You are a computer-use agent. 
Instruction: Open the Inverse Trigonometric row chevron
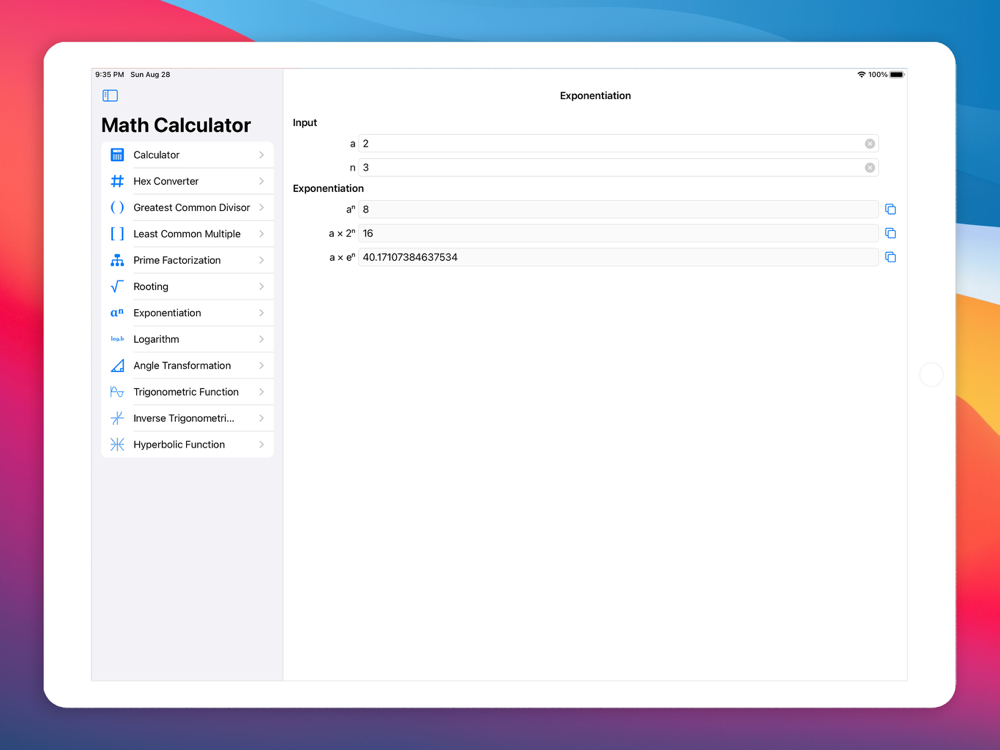point(261,418)
